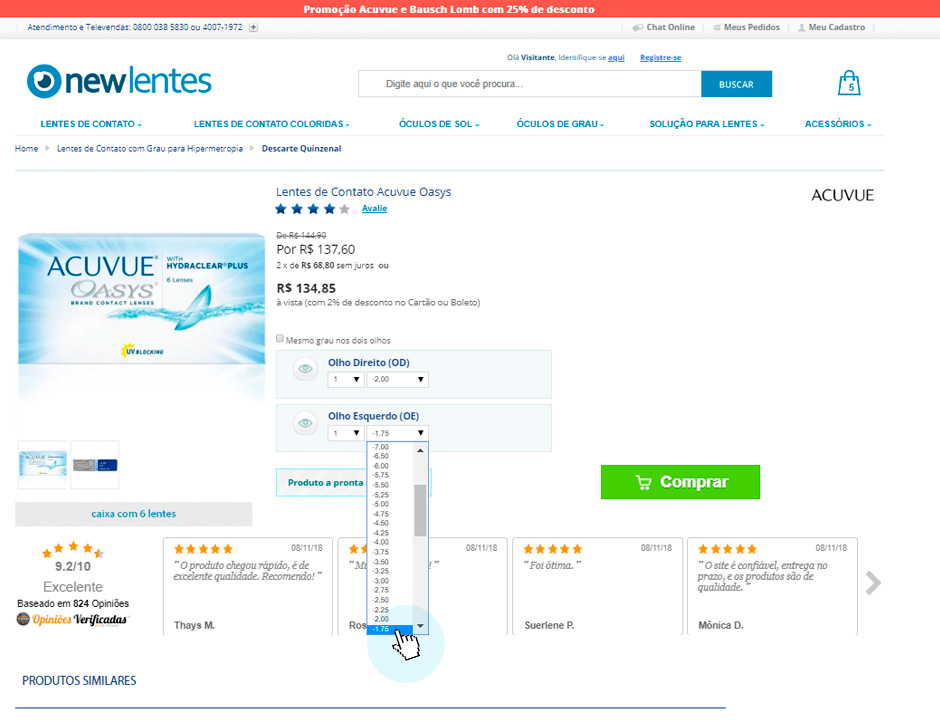Click the green Comprar button
The image size is (940, 725).
(680, 482)
